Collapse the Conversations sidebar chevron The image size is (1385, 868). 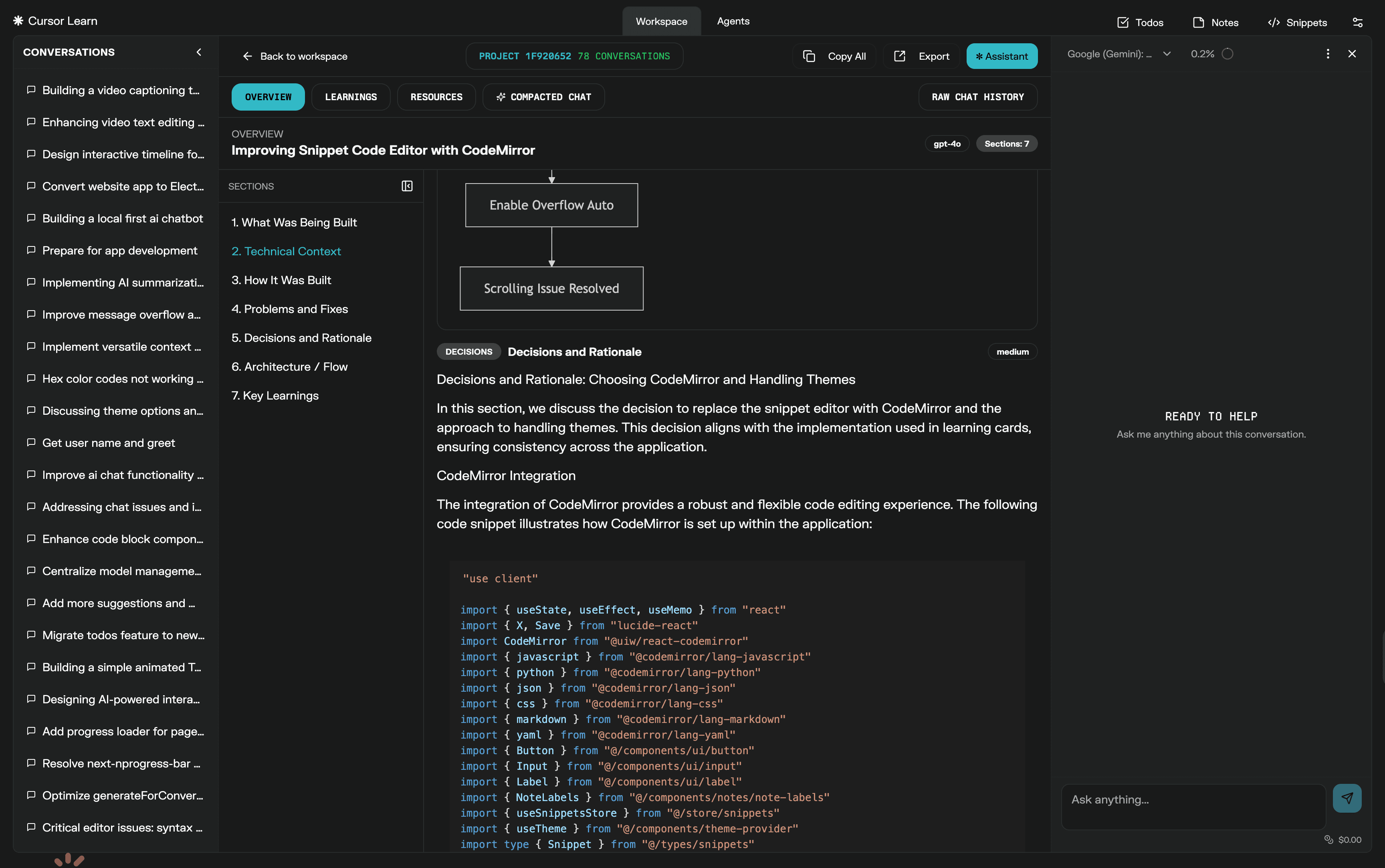(199, 52)
